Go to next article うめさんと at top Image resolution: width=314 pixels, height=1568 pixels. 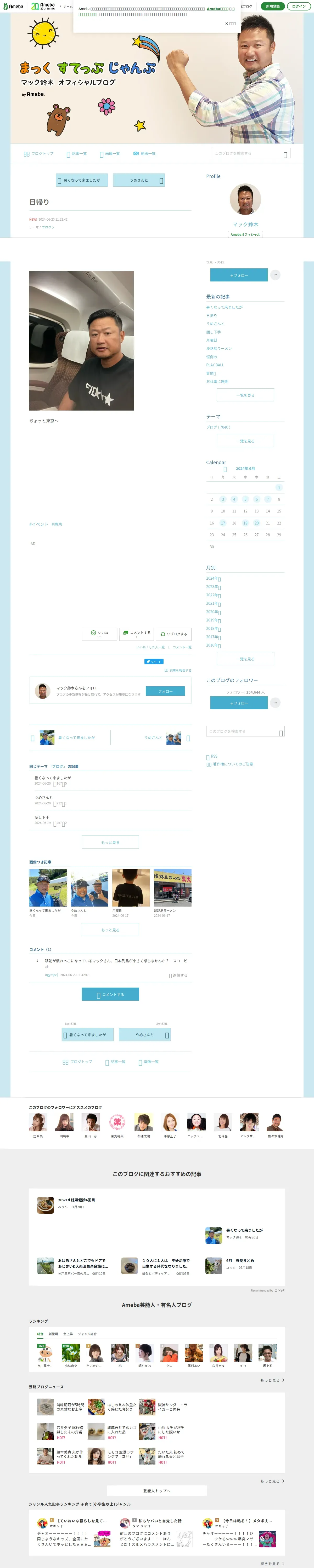pos(138,180)
